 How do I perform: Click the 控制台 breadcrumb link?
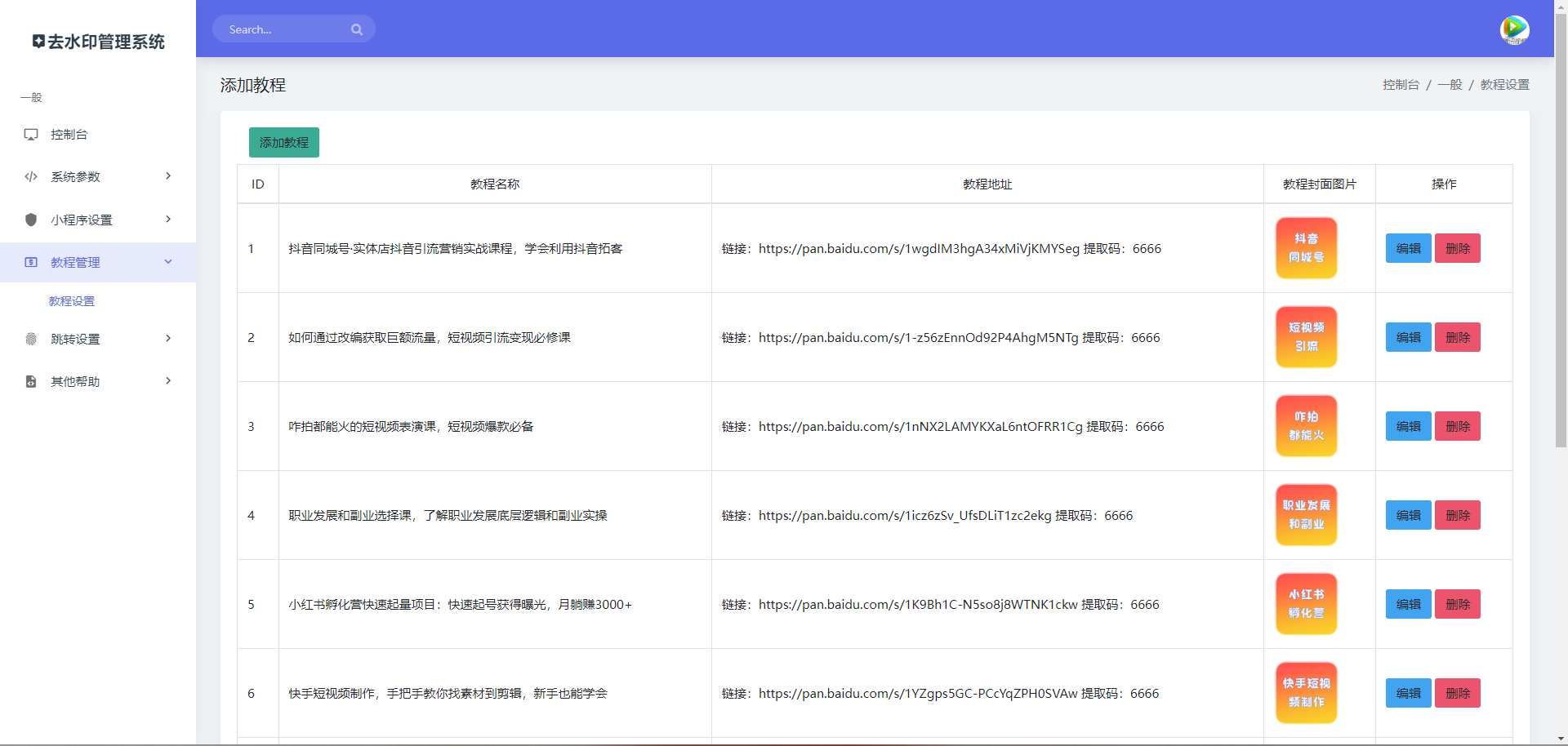(1401, 85)
